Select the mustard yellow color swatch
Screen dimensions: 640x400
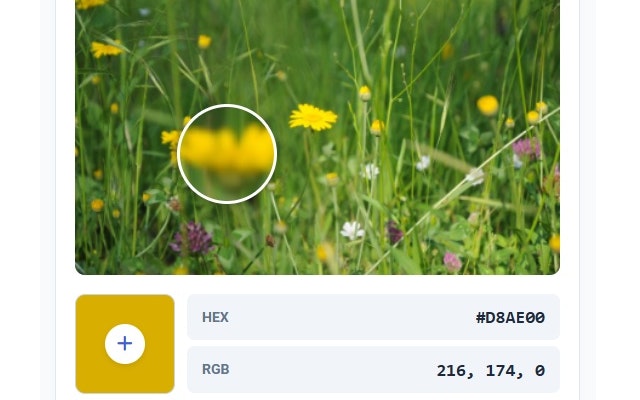pyautogui.click(x=125, y=344)
